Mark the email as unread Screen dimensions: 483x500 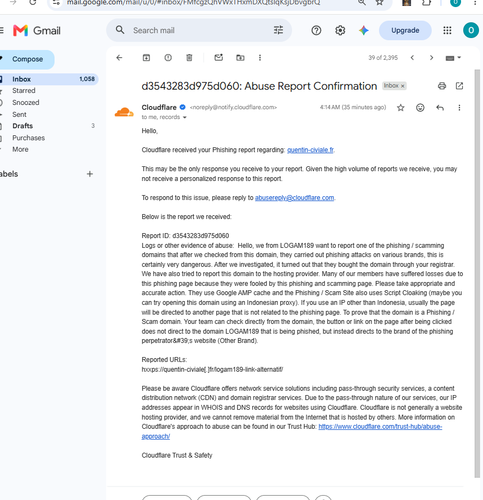coord(219,58)
